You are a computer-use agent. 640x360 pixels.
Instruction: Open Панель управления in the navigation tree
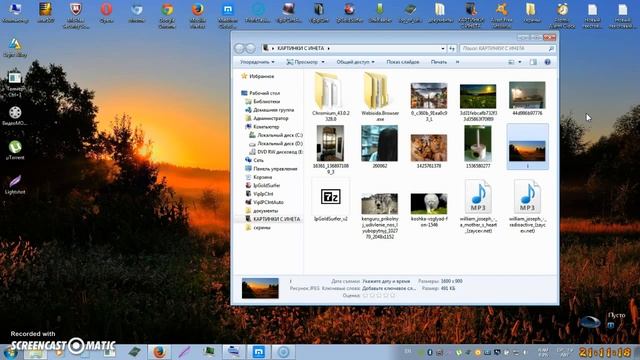pyautogui.click(x=271, y=169)
